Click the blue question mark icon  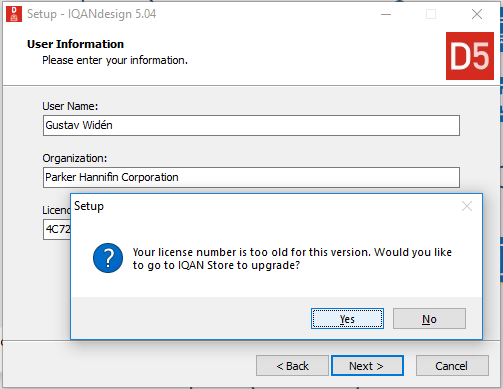[108, 258]
